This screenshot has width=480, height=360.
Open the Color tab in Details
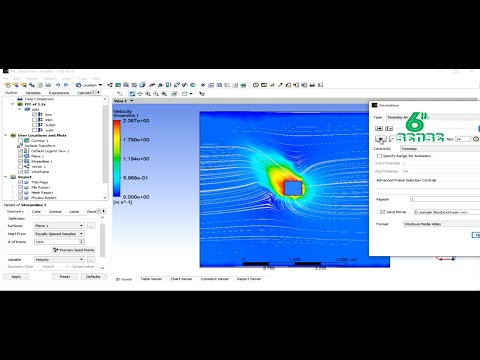(36, 212)
